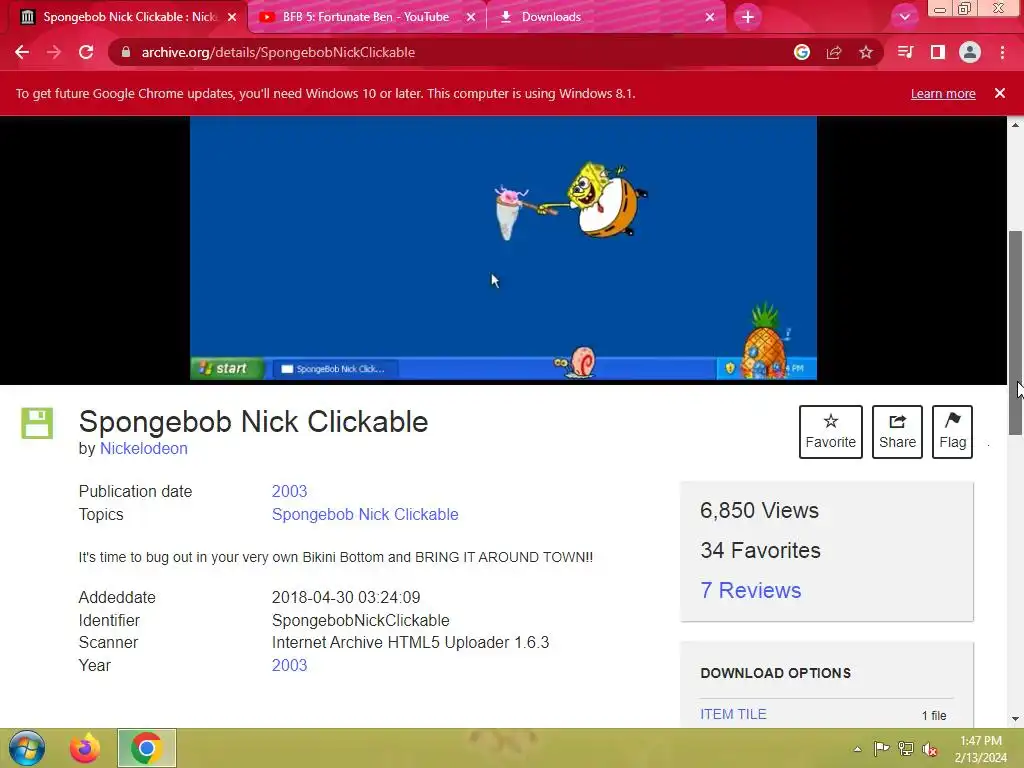Click the forward navigation arrow
Viewport: 1024px width, 768px height.
click(x=54, y=52)
